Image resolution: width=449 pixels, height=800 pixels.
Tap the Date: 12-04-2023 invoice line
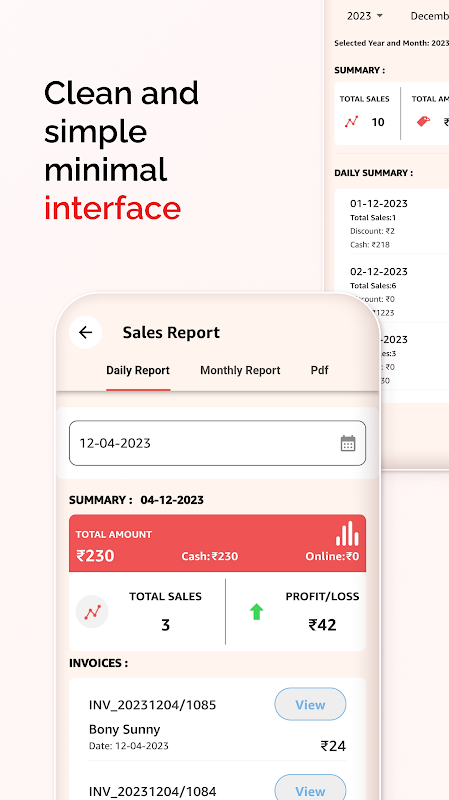coord(129,746)
